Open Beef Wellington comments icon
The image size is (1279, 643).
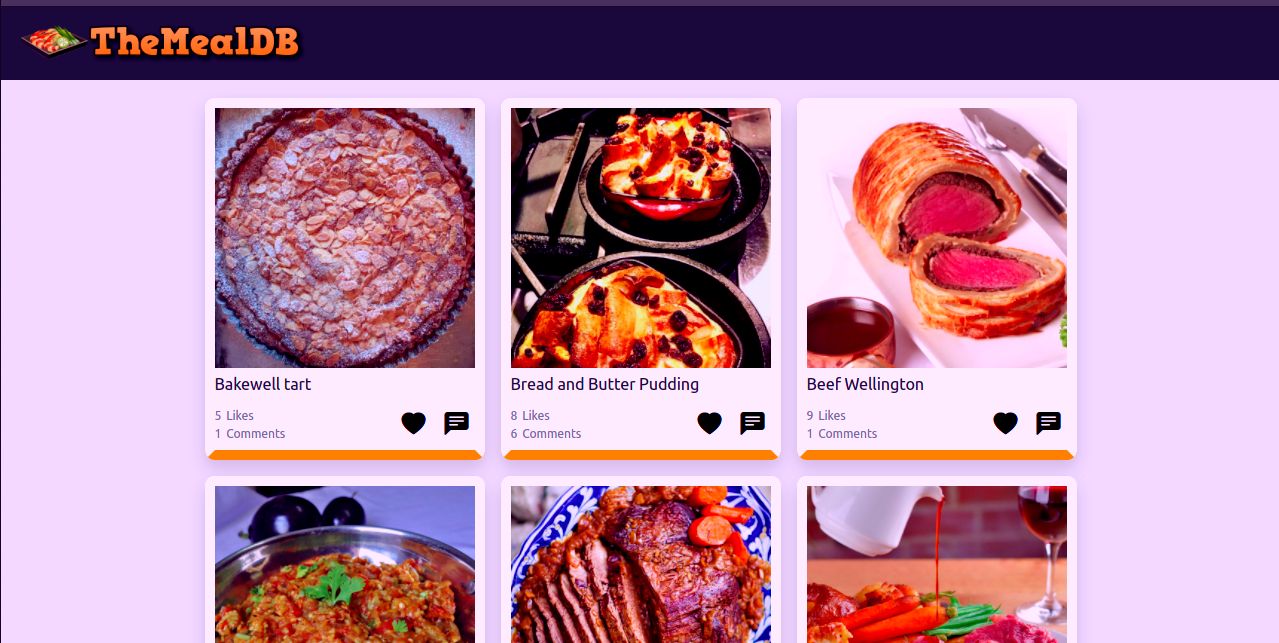point(1048,423)
